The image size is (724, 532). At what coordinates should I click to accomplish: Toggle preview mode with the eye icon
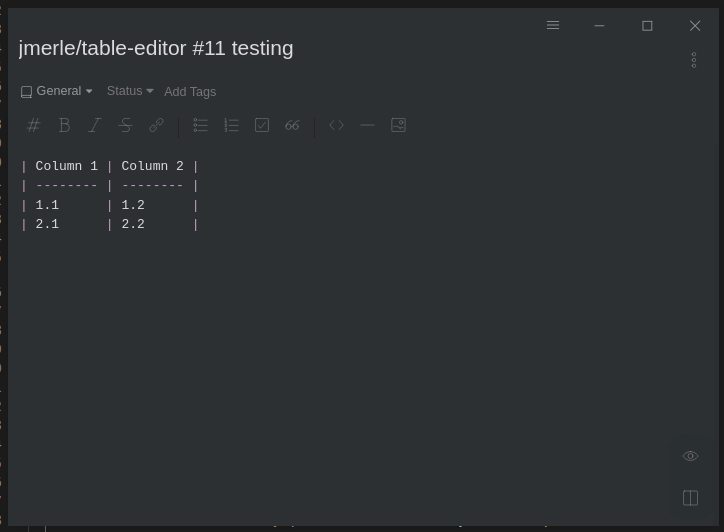(x=690, y=456)
